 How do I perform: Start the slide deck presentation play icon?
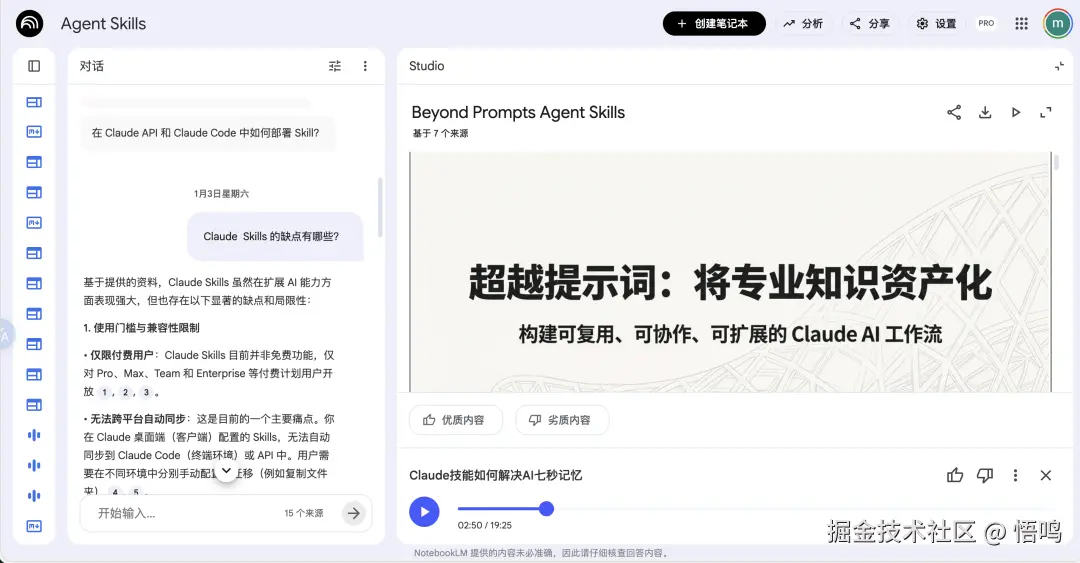point(1015,112)
